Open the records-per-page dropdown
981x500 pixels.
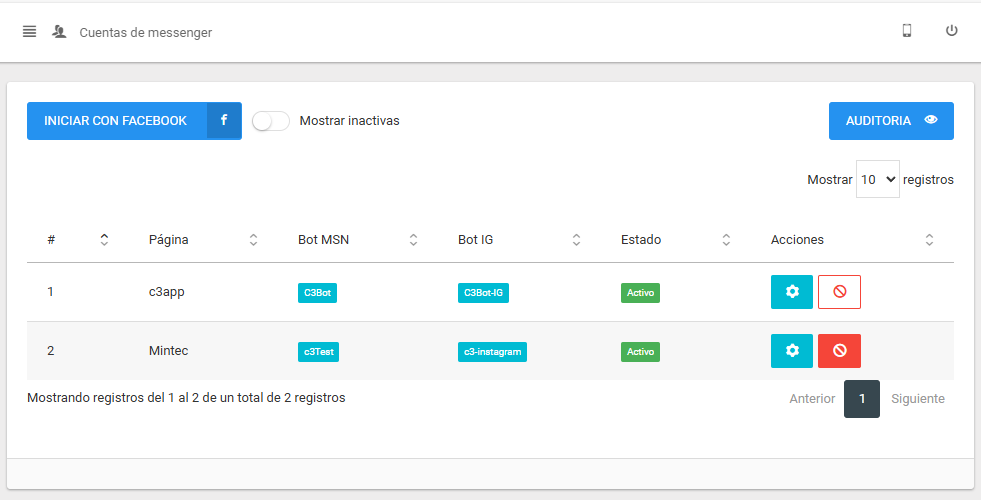[x=877, y=180]
